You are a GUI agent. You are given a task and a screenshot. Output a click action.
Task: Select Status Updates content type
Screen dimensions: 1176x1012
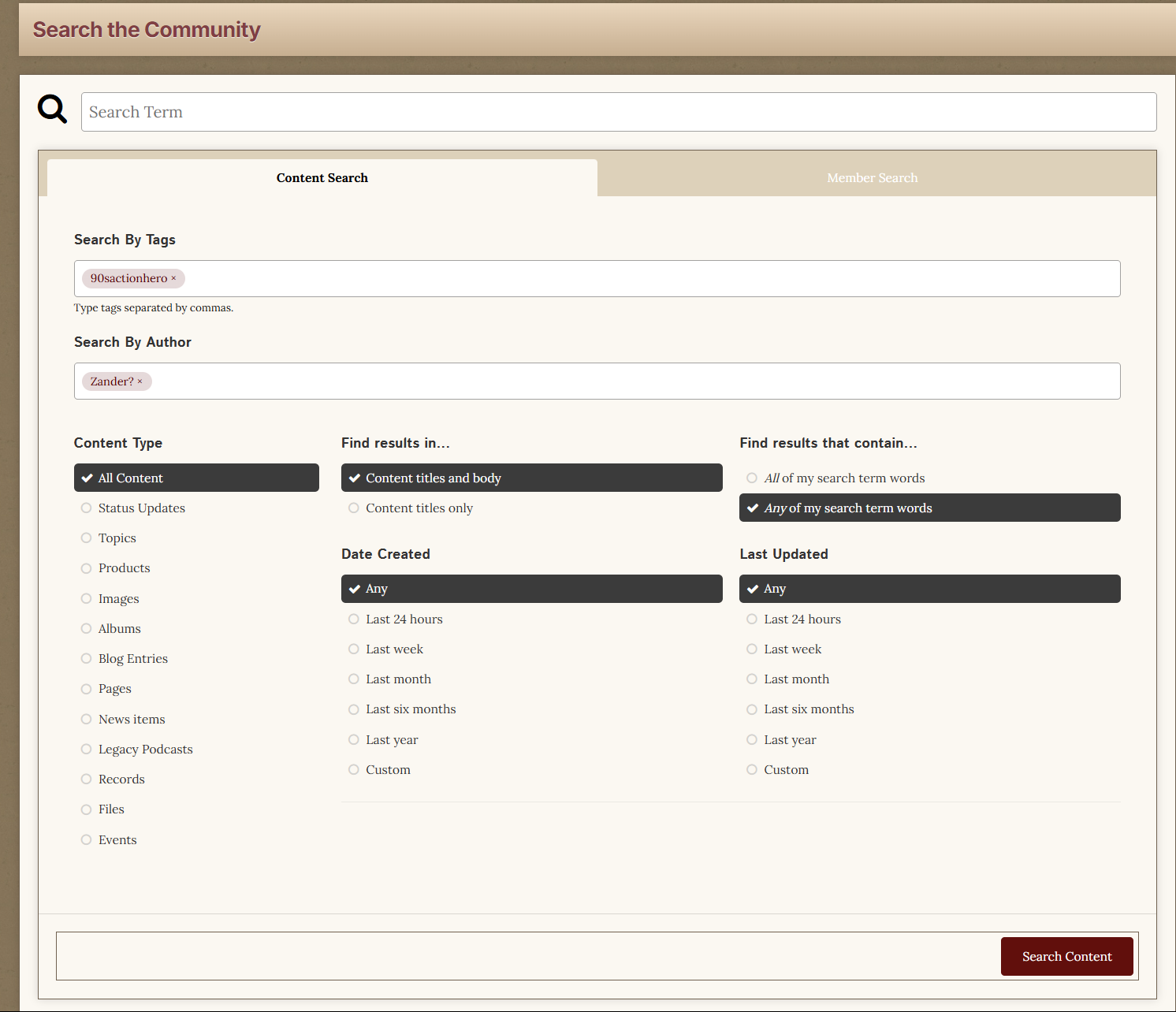coord(141,508)
